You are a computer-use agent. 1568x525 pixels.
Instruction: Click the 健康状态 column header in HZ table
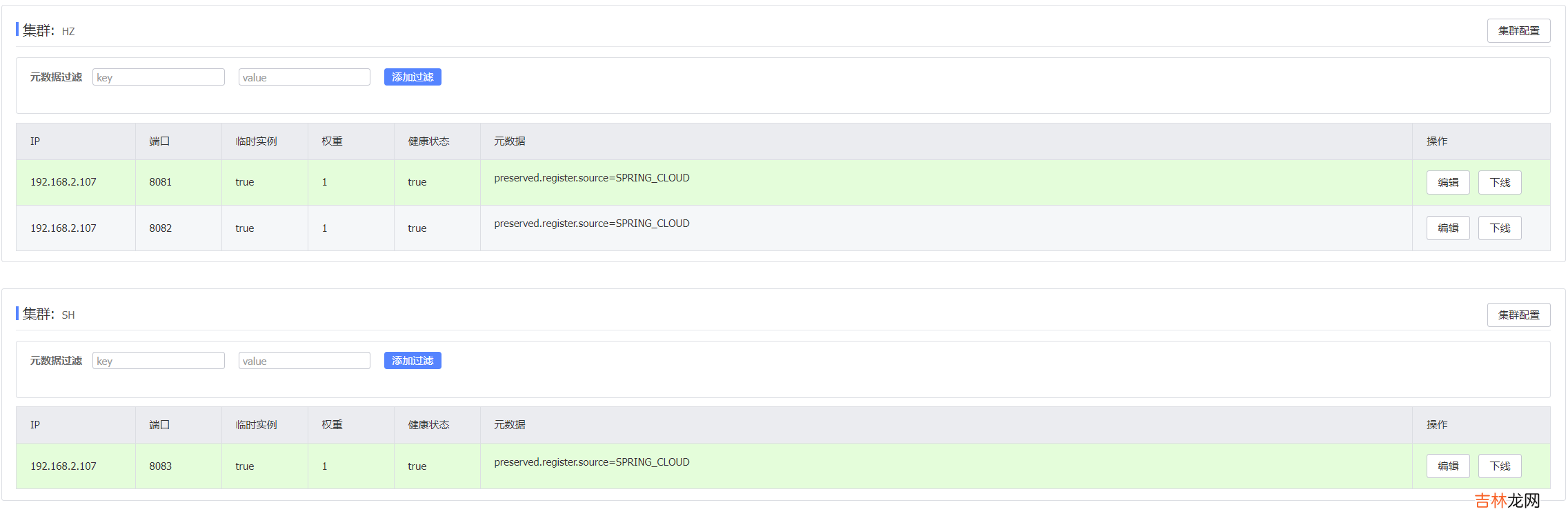coord(428,141)
